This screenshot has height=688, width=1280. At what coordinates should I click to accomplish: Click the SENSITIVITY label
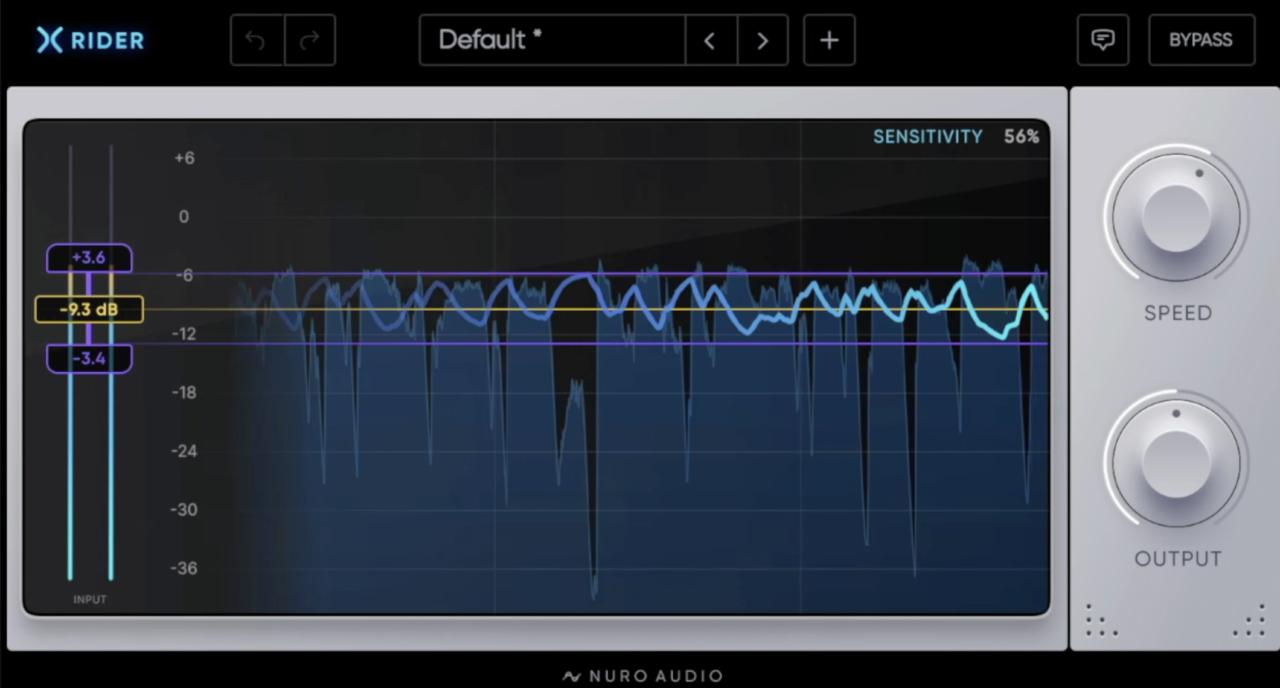(x=928, y=137)
